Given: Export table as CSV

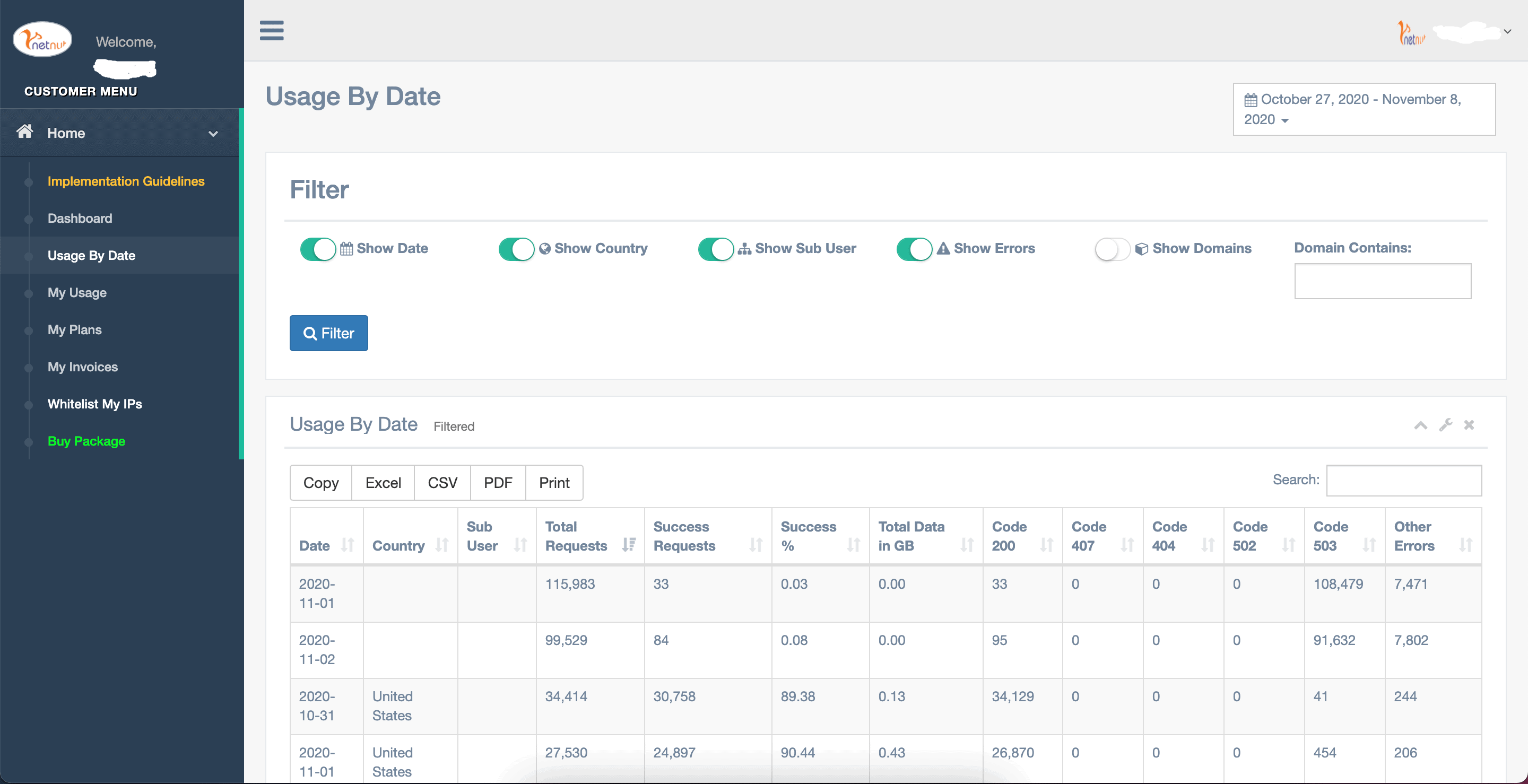Looking at the screenshot, I should [x=442, y=483].
